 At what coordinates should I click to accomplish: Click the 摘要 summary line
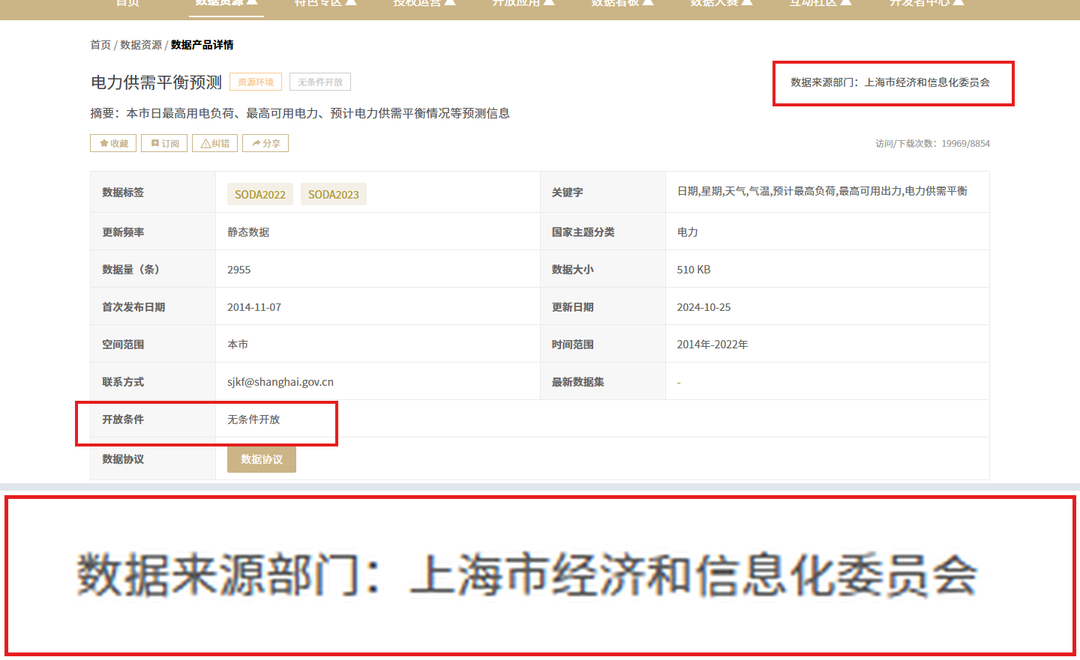(300, 114)
